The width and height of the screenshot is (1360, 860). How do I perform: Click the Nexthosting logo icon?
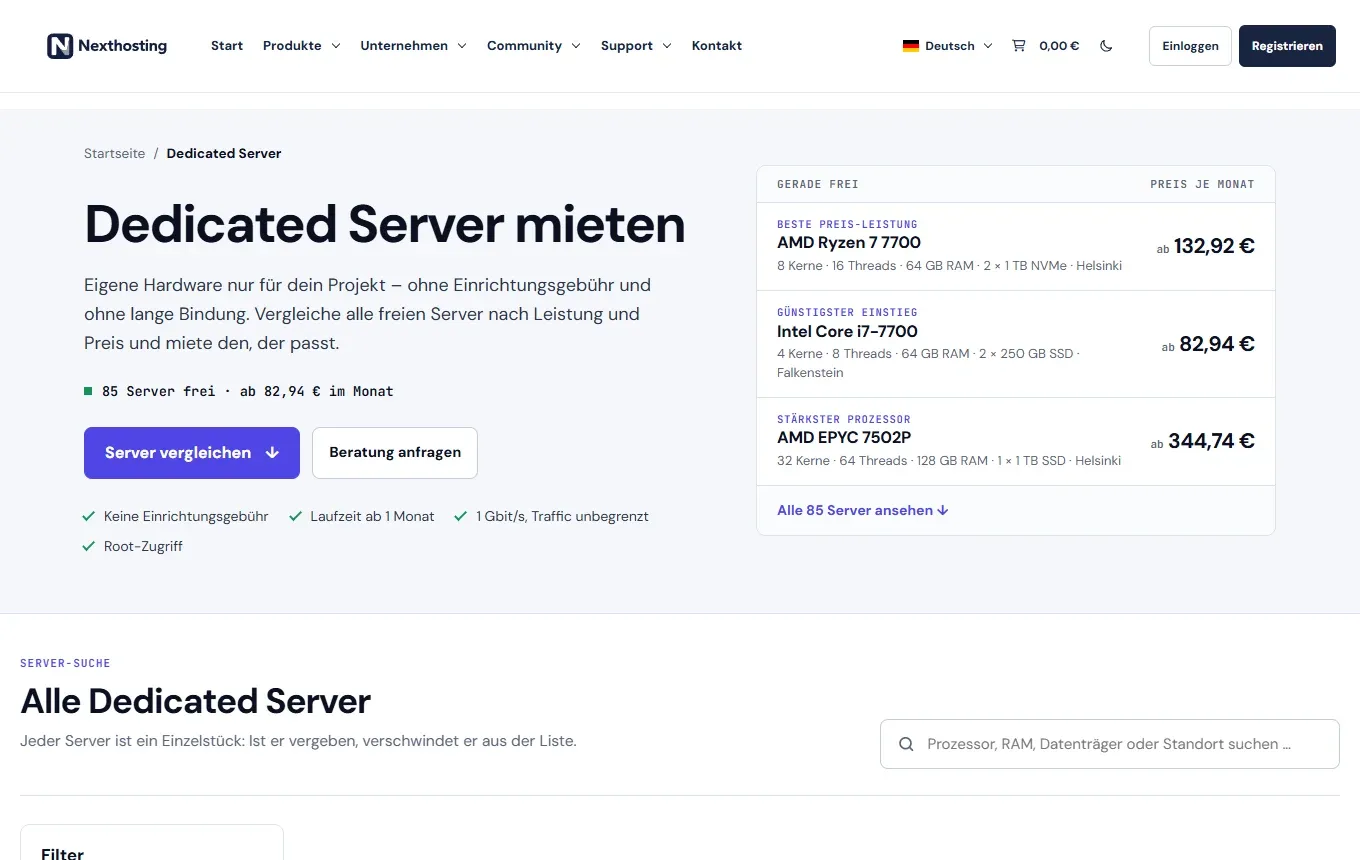[x=60, y=46]
